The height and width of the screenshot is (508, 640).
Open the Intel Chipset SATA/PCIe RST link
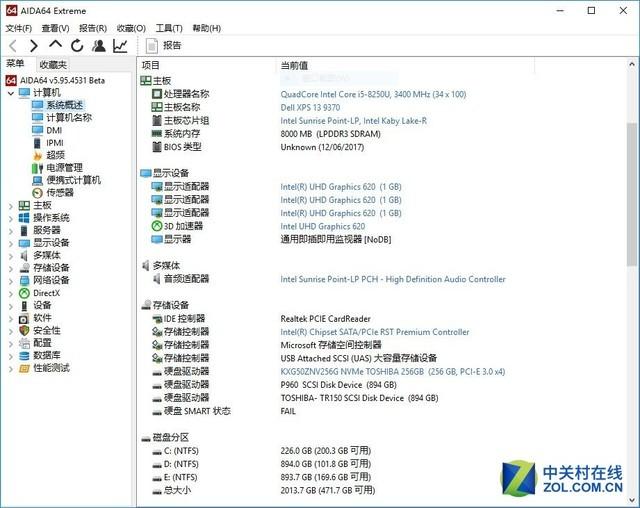pyautogui.click(x=375, y=332)
